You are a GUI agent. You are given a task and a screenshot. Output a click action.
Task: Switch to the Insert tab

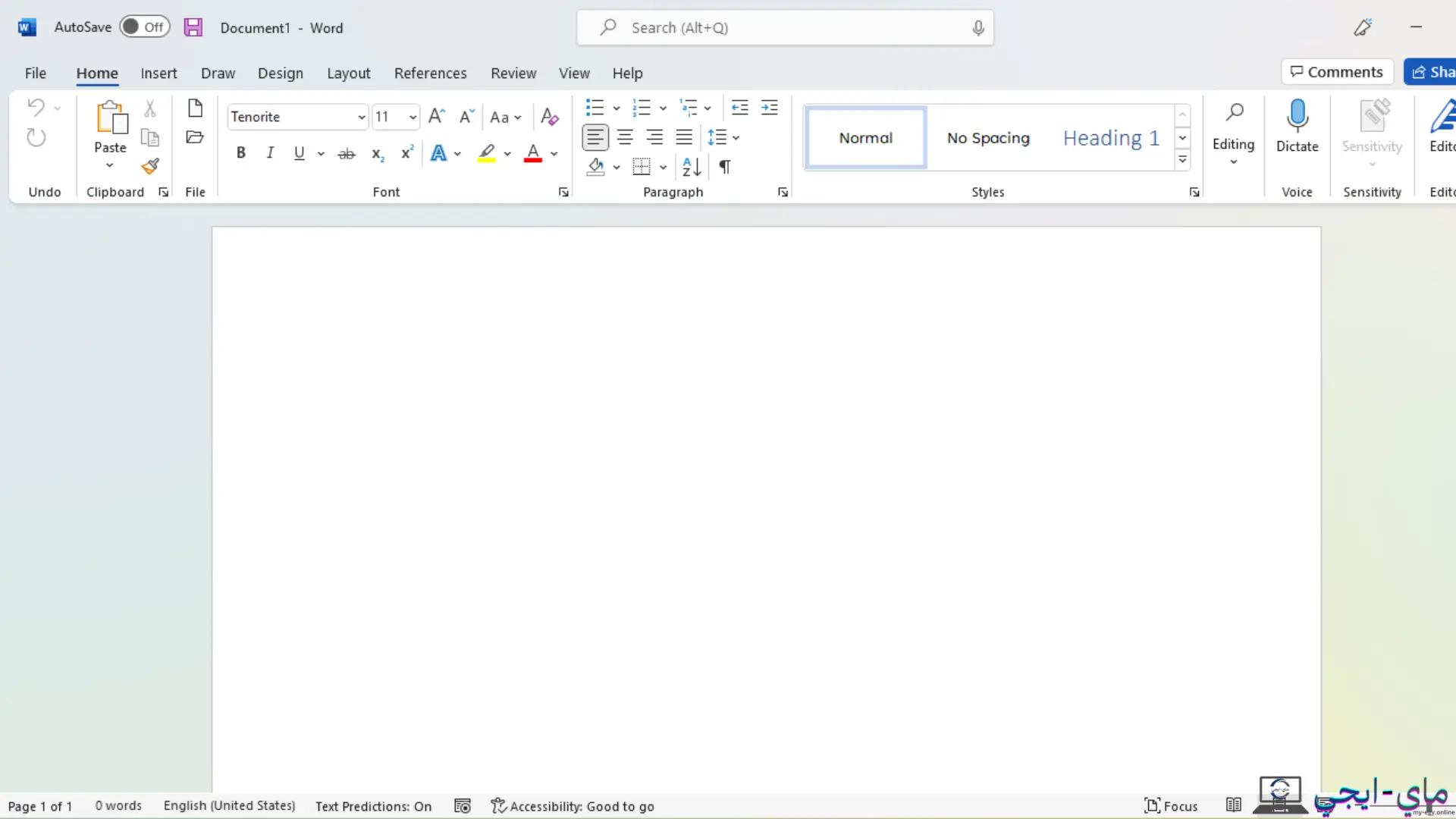158,74
